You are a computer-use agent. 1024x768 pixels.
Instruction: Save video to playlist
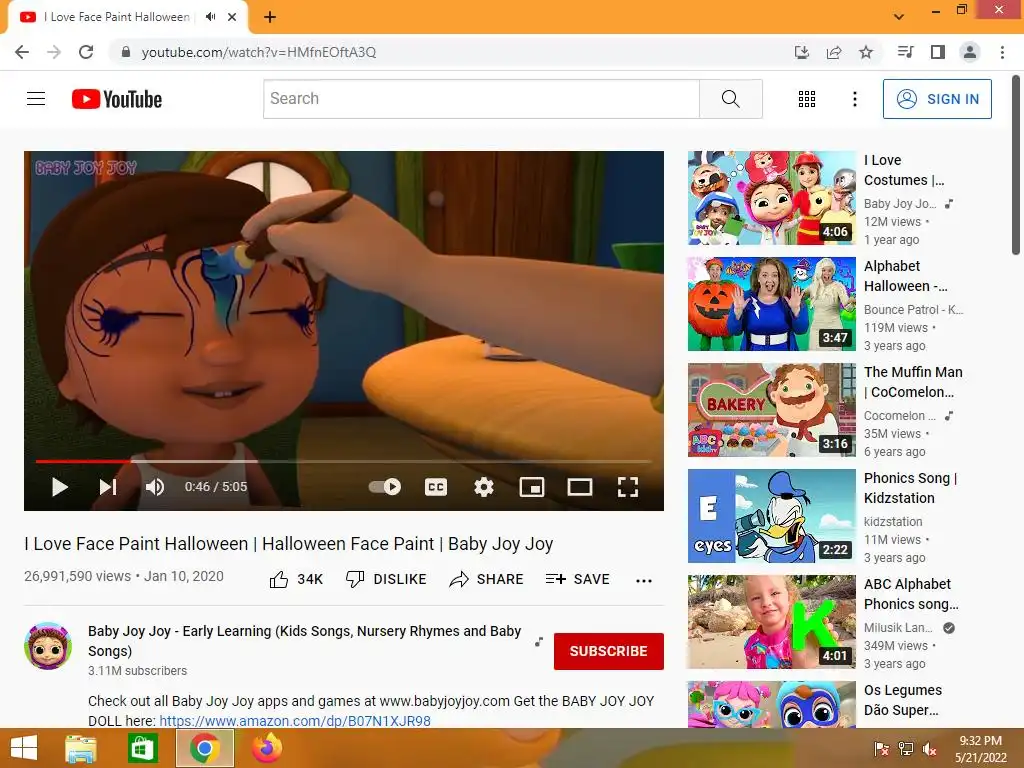coord(577,579)
